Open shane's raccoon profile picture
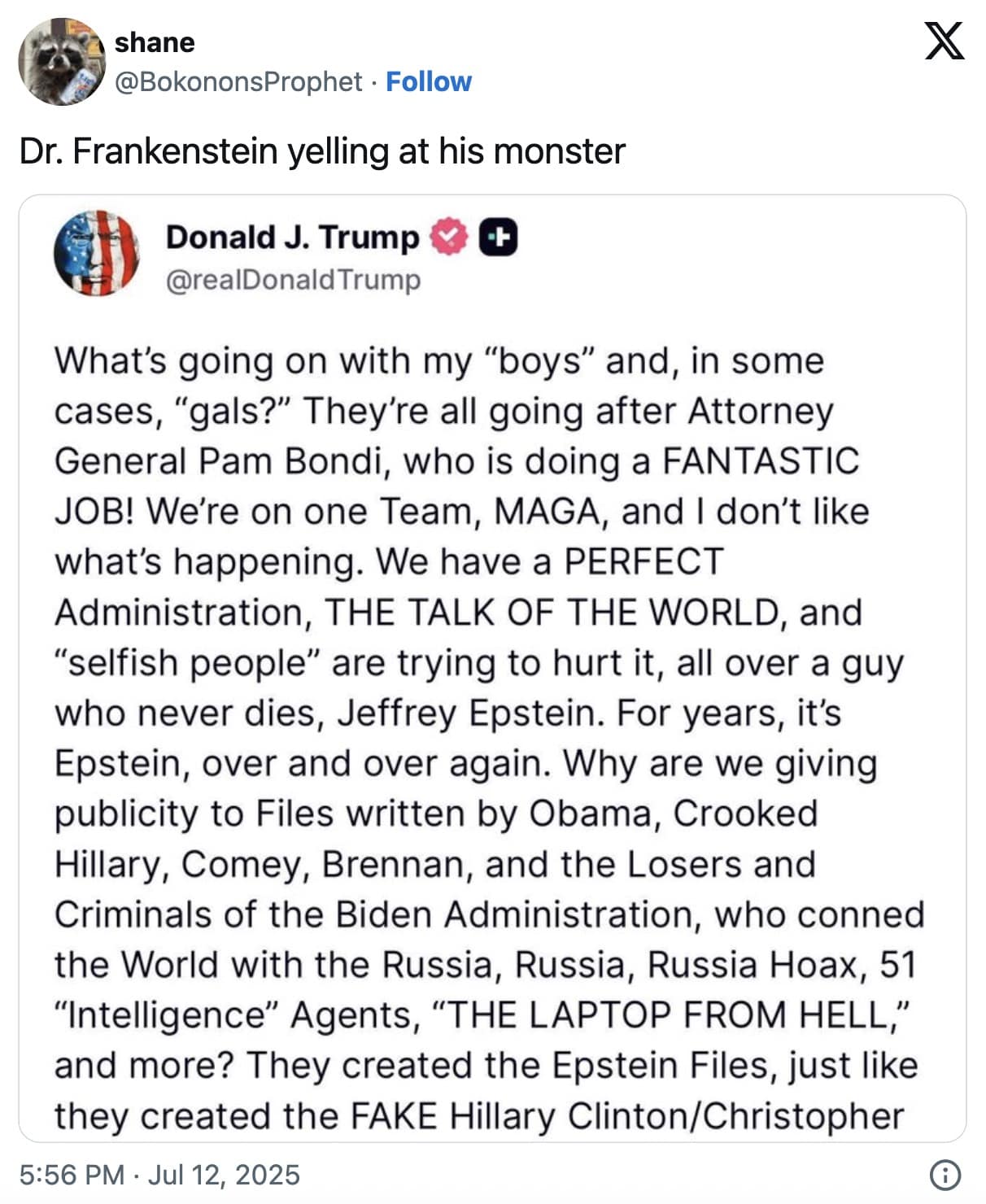The image size is (986, 1204). [62, 62]
